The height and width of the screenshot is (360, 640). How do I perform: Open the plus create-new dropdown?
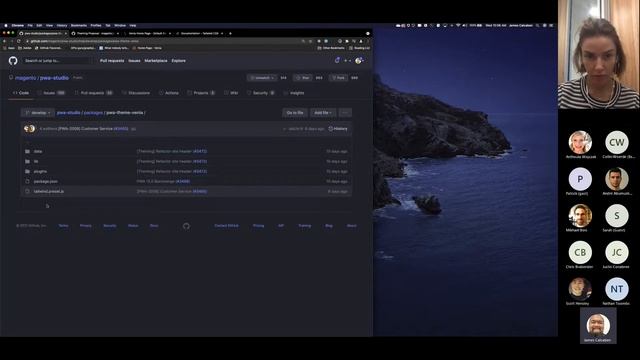(x=347, y=61)
